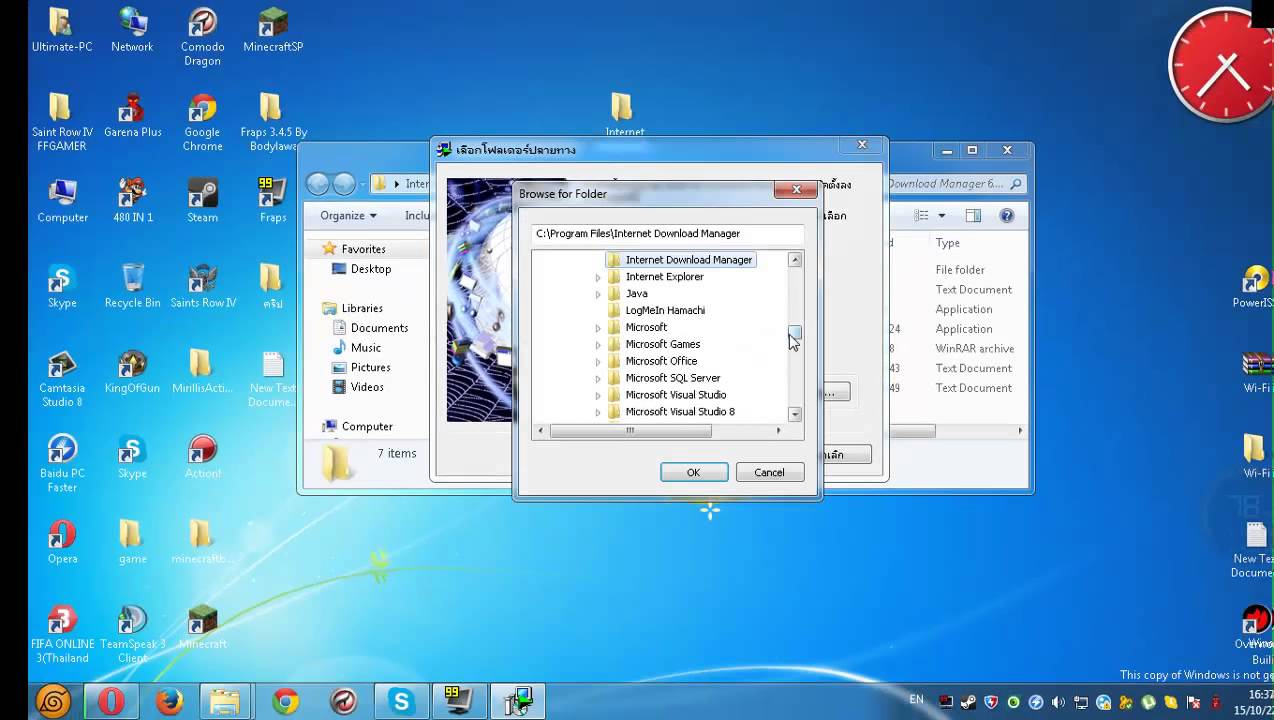Select the Network desktop icon
The height and width of the screenshot is (720, 1274).
tap(132, 31)
